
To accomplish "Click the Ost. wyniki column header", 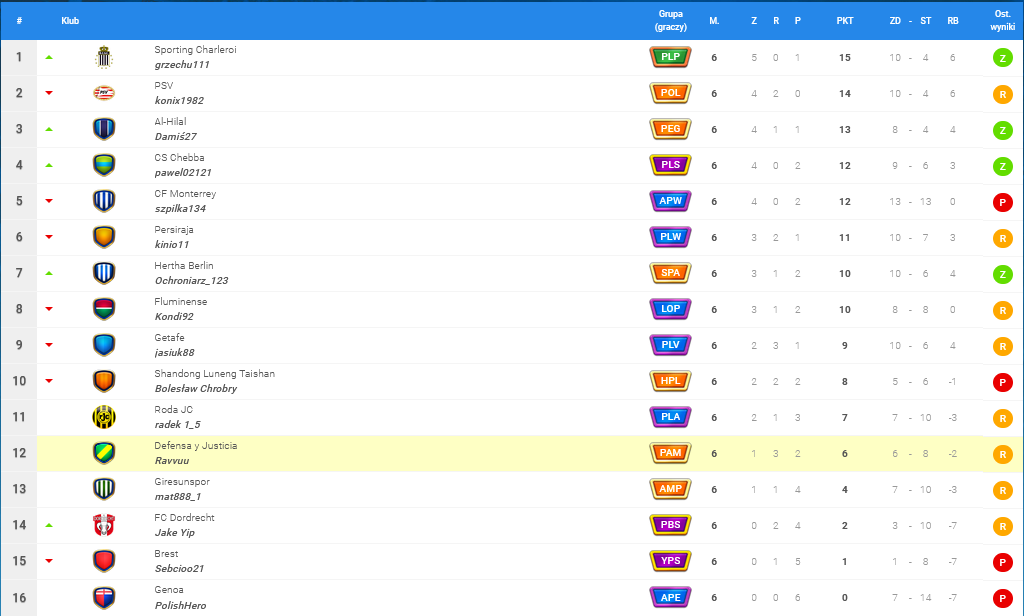I will (1002, 20).
